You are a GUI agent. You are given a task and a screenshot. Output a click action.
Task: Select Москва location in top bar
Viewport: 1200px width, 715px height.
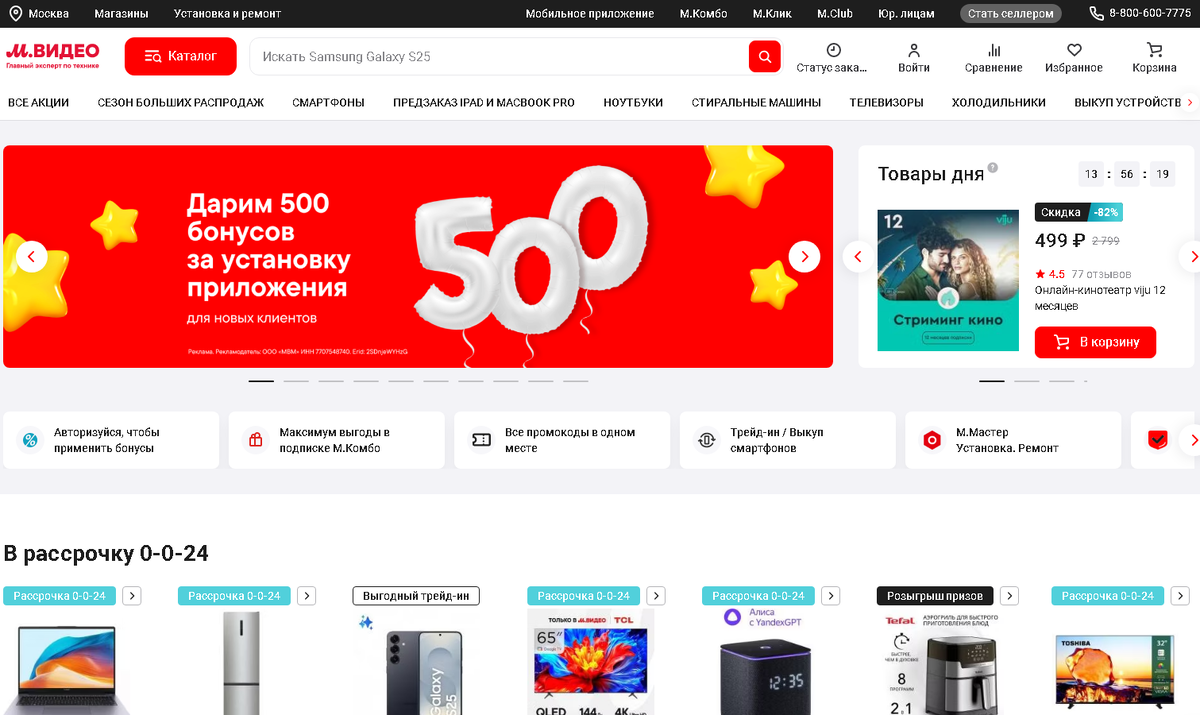[x=39, y=14]
